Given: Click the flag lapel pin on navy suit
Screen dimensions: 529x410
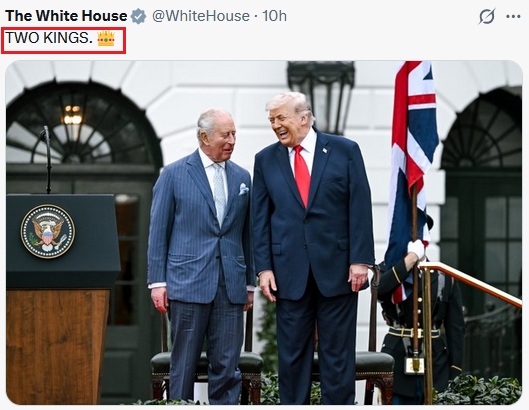Looking at the screenshot, I should 325,150.
